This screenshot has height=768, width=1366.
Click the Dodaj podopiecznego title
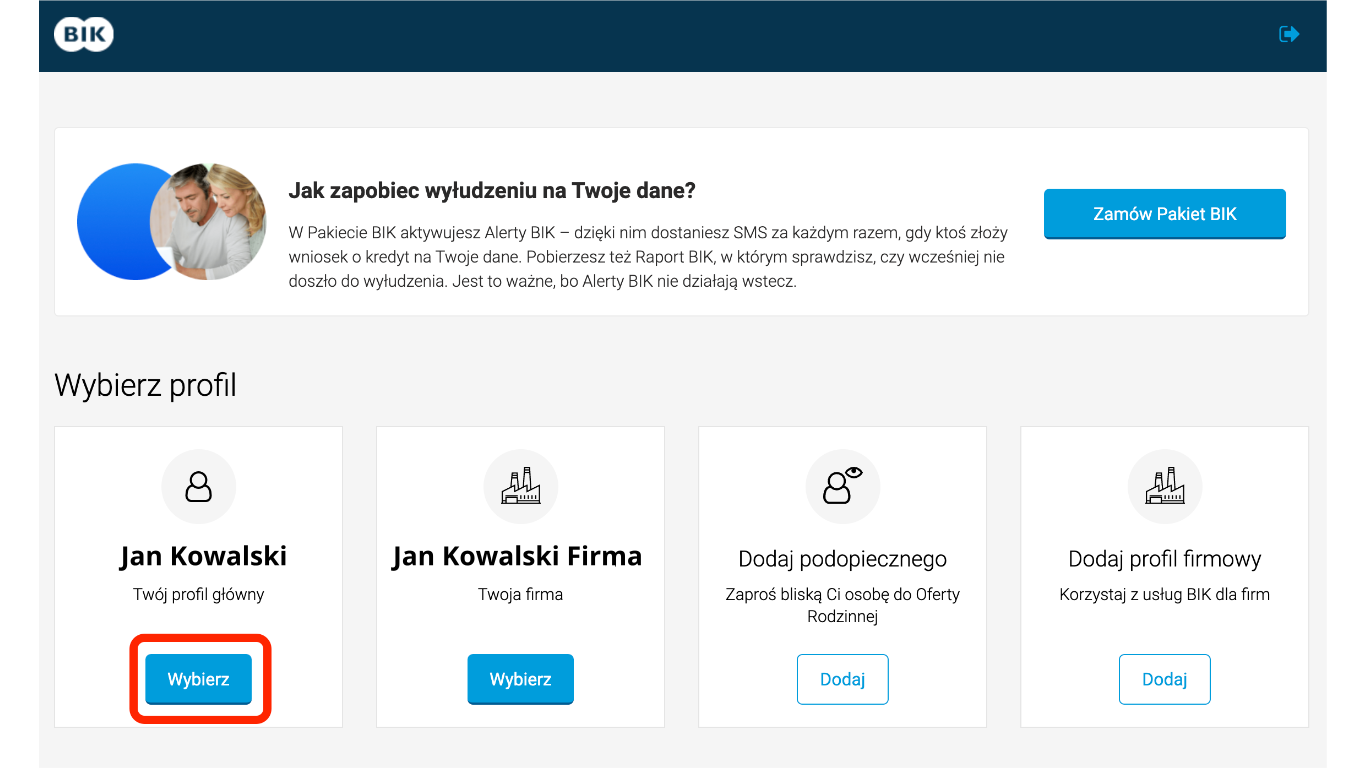(843, 559)
